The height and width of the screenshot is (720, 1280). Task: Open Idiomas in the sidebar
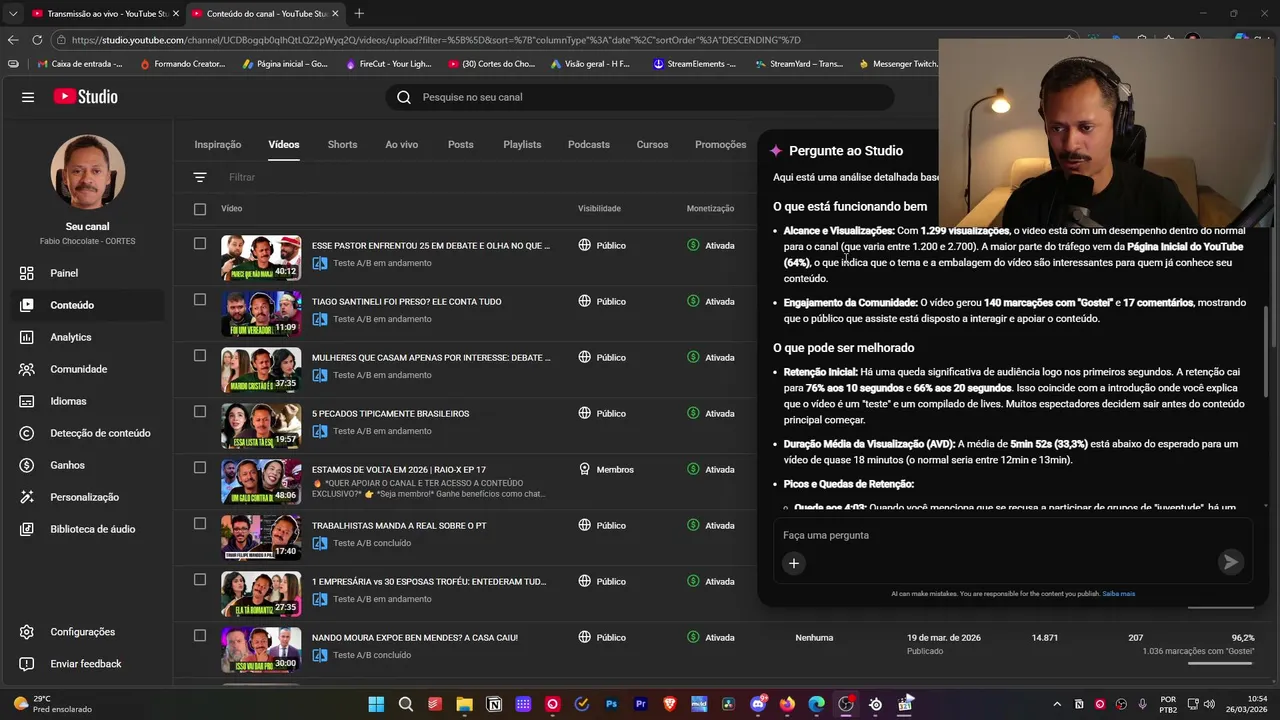(86, 401)
